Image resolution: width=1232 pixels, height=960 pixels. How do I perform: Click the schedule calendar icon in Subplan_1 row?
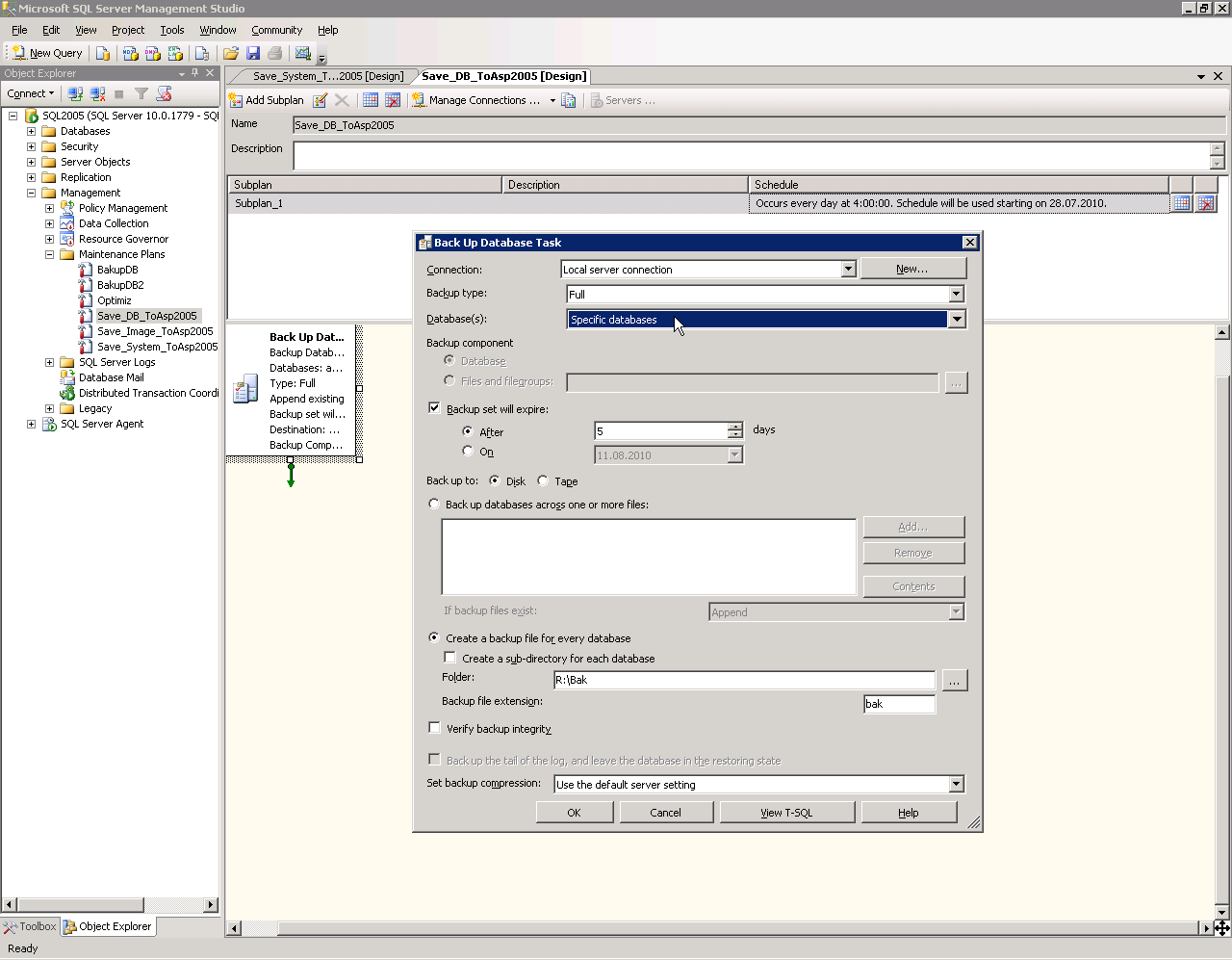[1181, 203]
